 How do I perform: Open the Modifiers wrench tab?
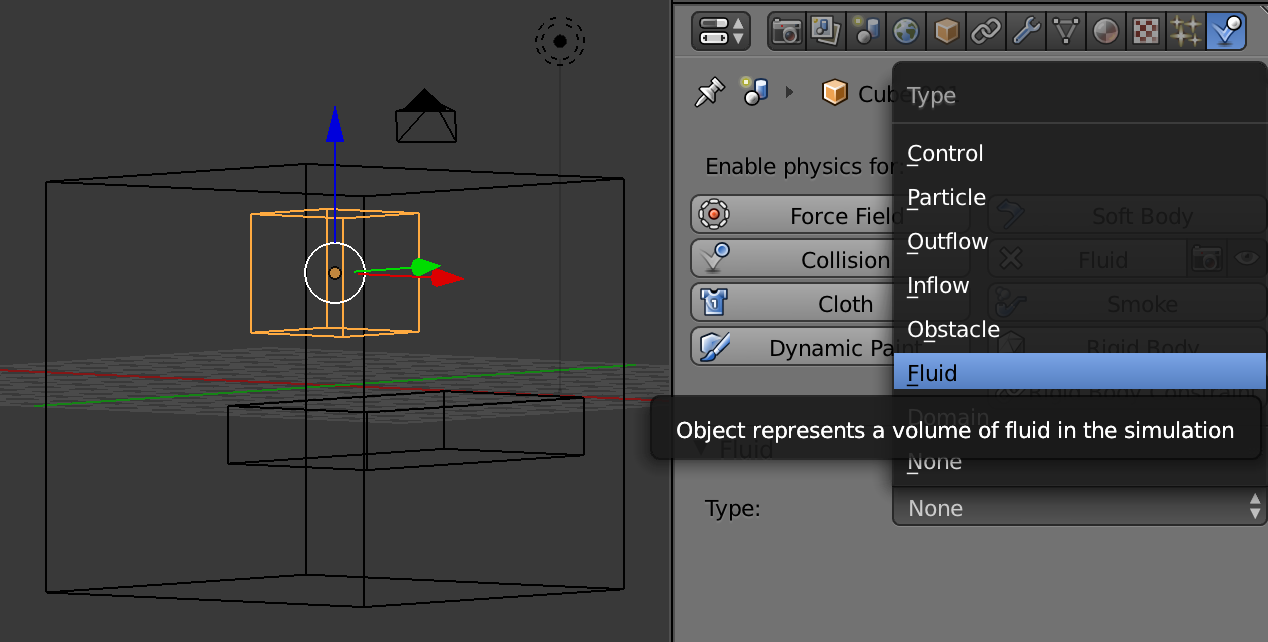[1026, 31]
